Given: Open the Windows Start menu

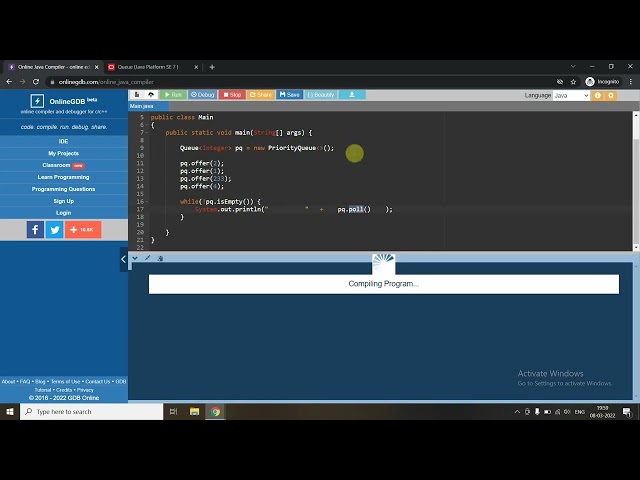Looking at the screenshot, I should (10, 412).
